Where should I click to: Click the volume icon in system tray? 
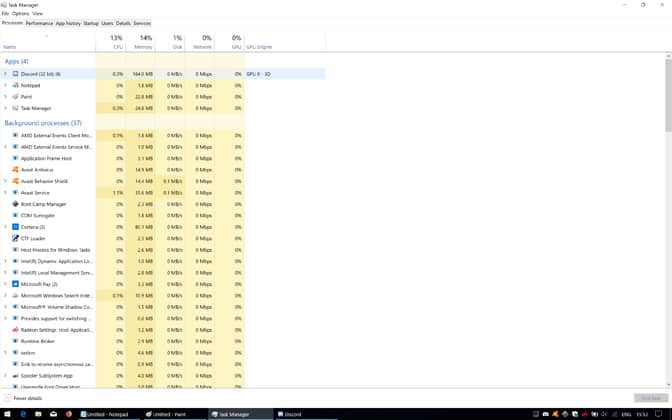click(x=605, y=414)
